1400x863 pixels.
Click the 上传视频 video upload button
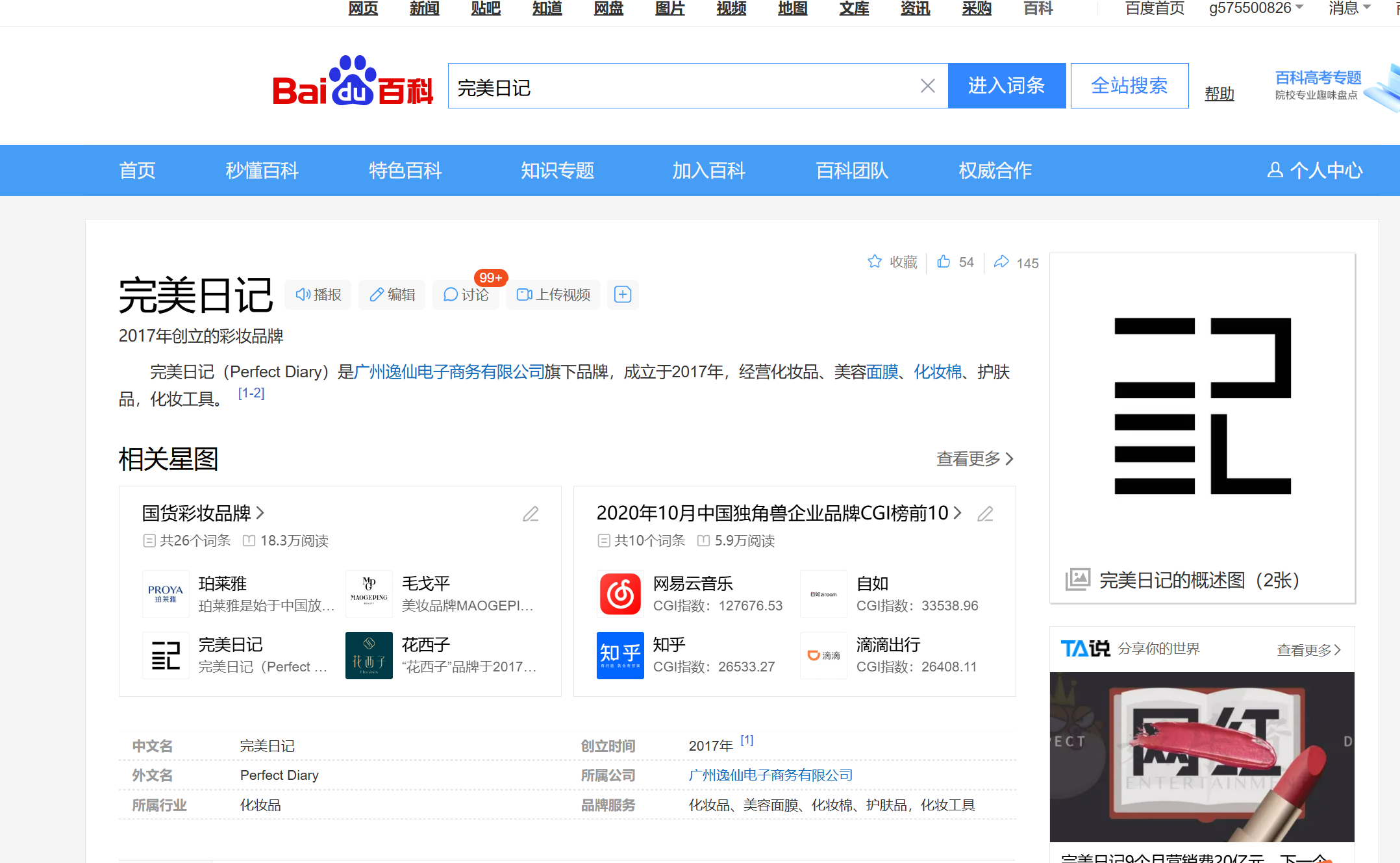tap(553, 295)
